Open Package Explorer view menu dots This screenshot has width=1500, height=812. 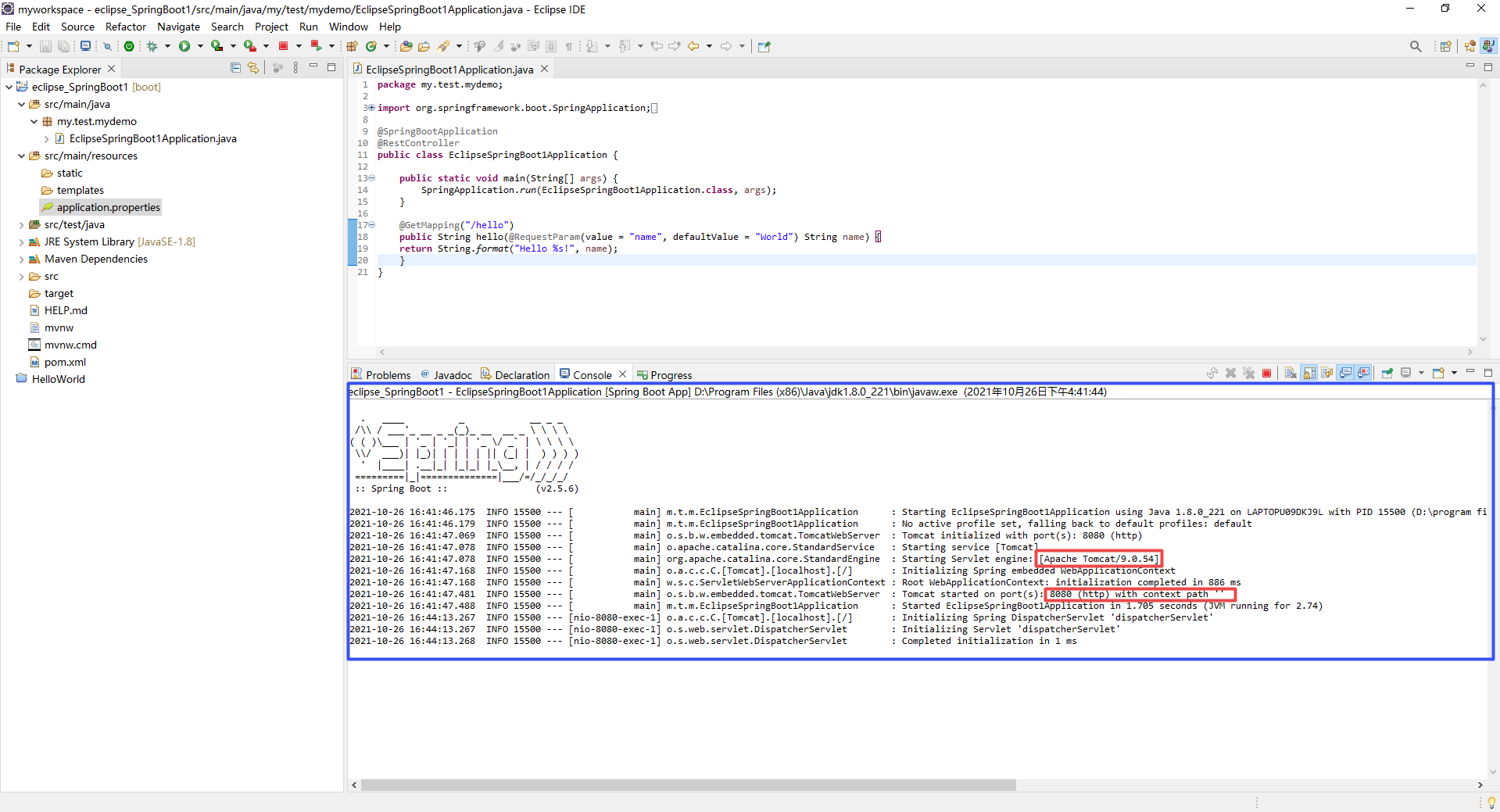[x=295, y=68]
